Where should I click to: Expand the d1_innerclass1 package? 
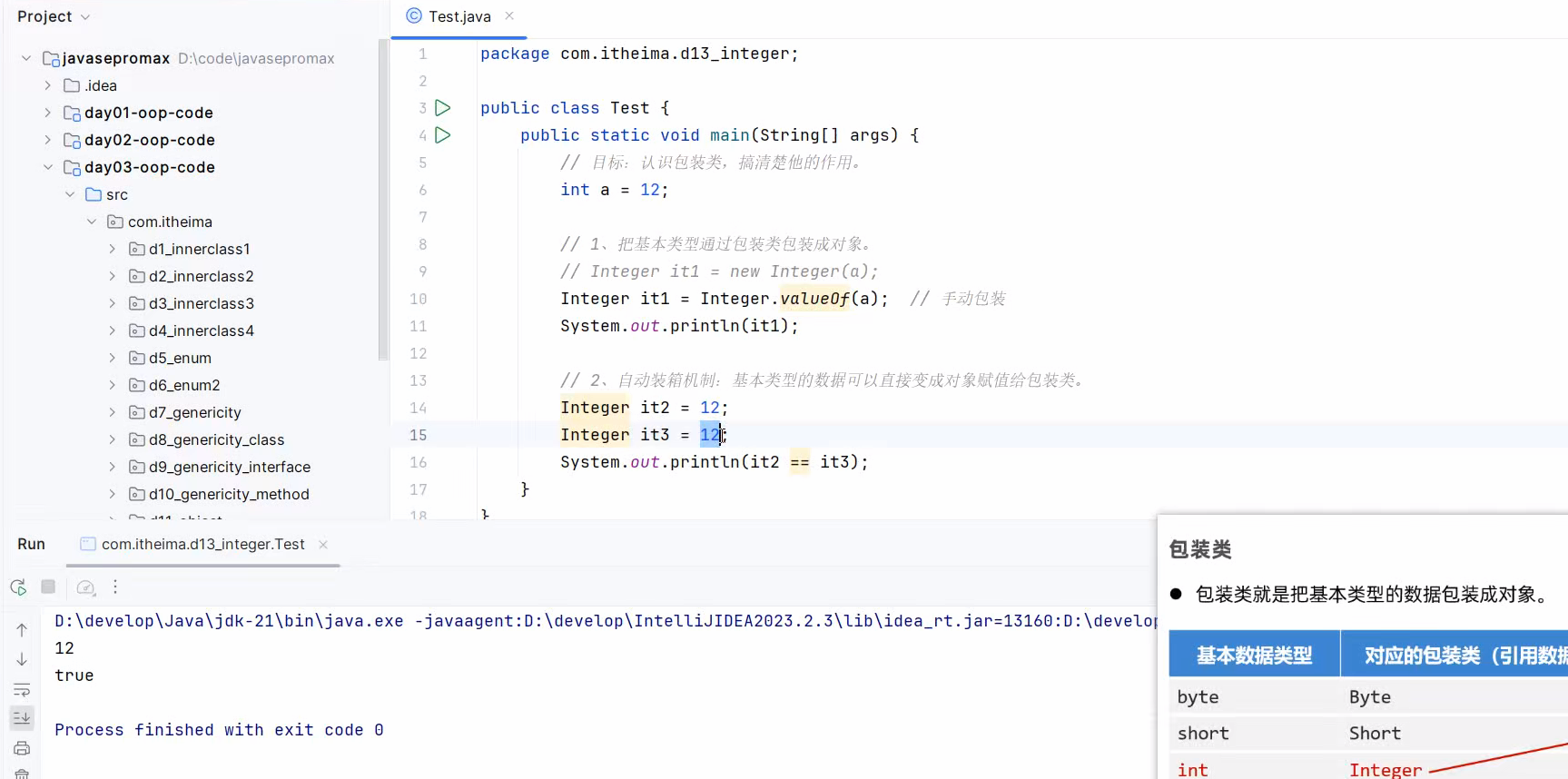pyautogui.click(x=113, y=249)
